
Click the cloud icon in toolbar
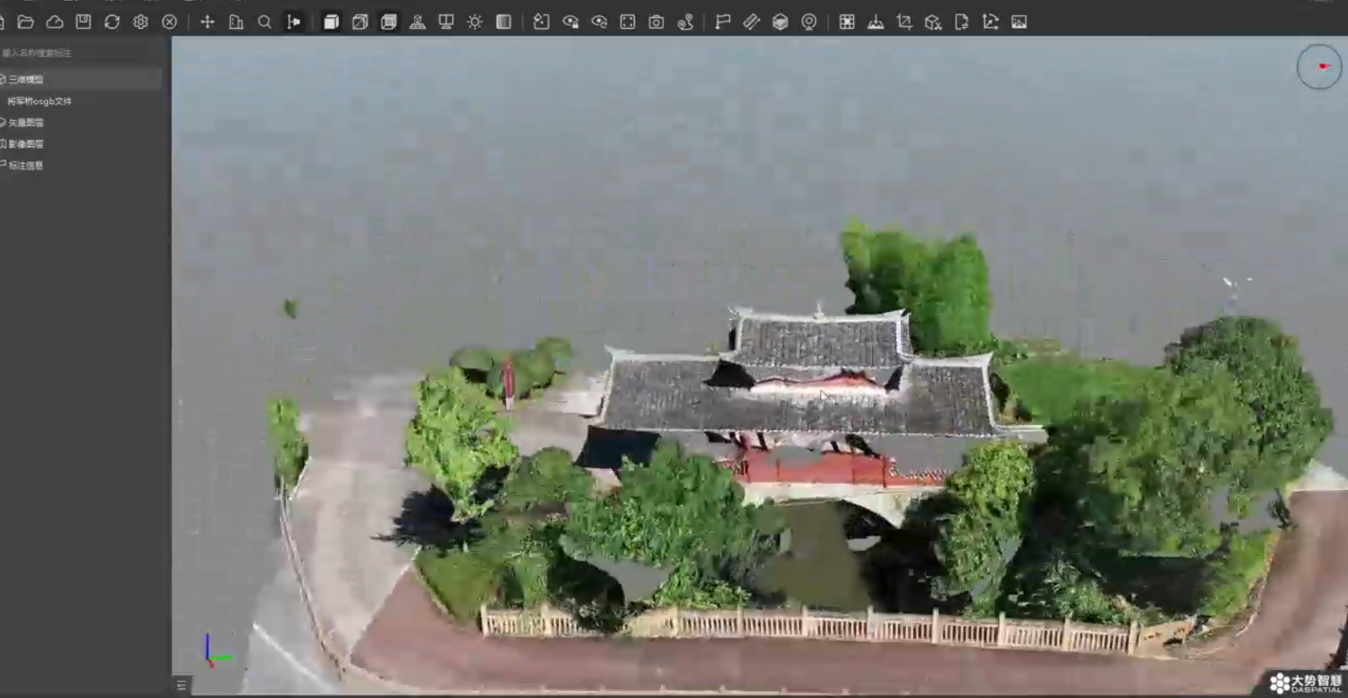pos(55,22)
